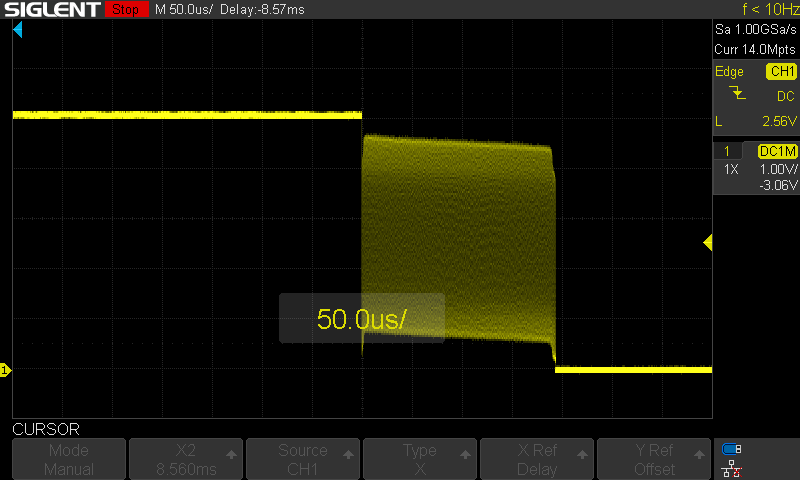Click the 1X probe attenuation label
This screenshot has height=480, width=800.
point(731,169)
